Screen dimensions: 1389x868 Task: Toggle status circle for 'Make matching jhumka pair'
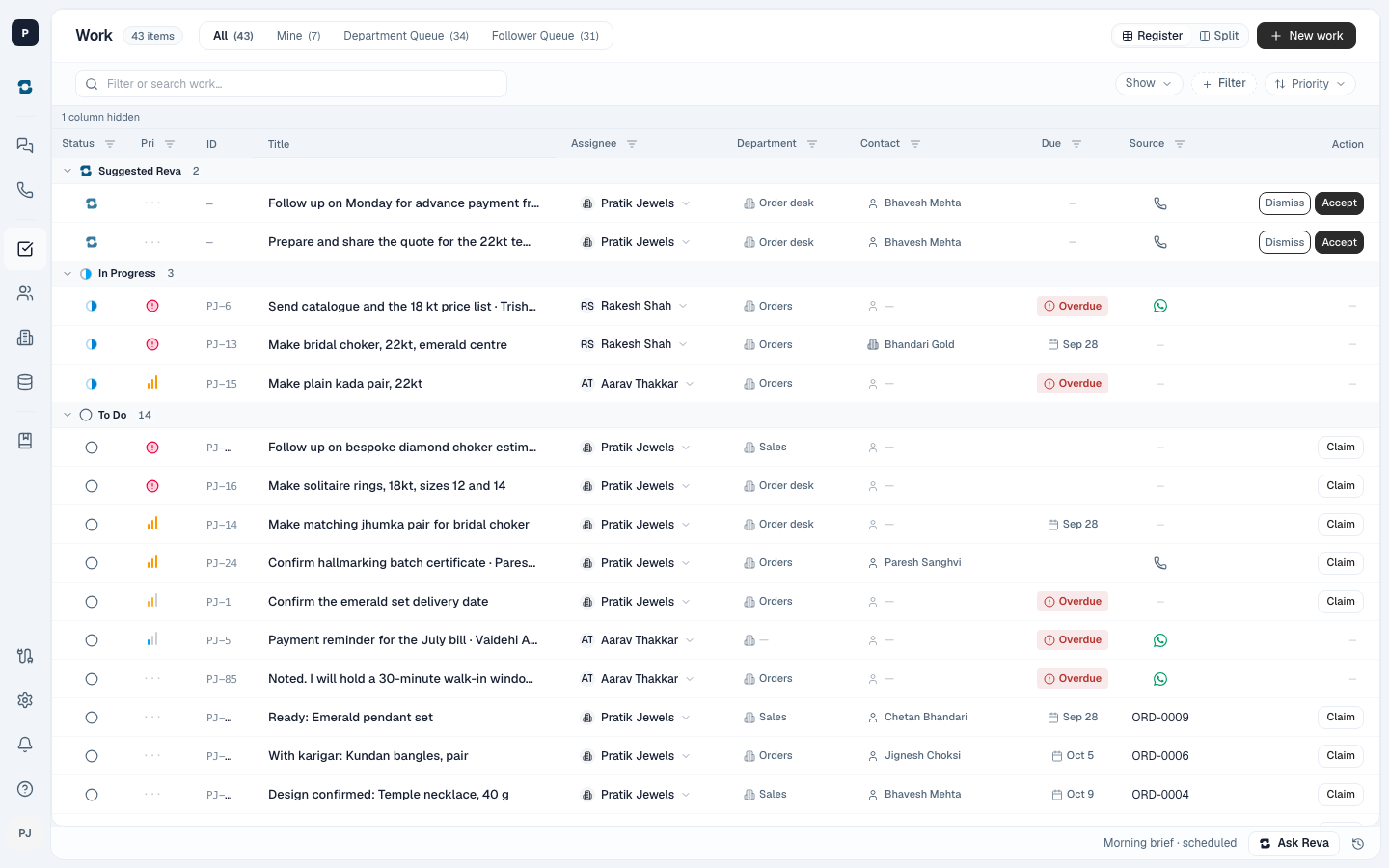tap(92, 525)
